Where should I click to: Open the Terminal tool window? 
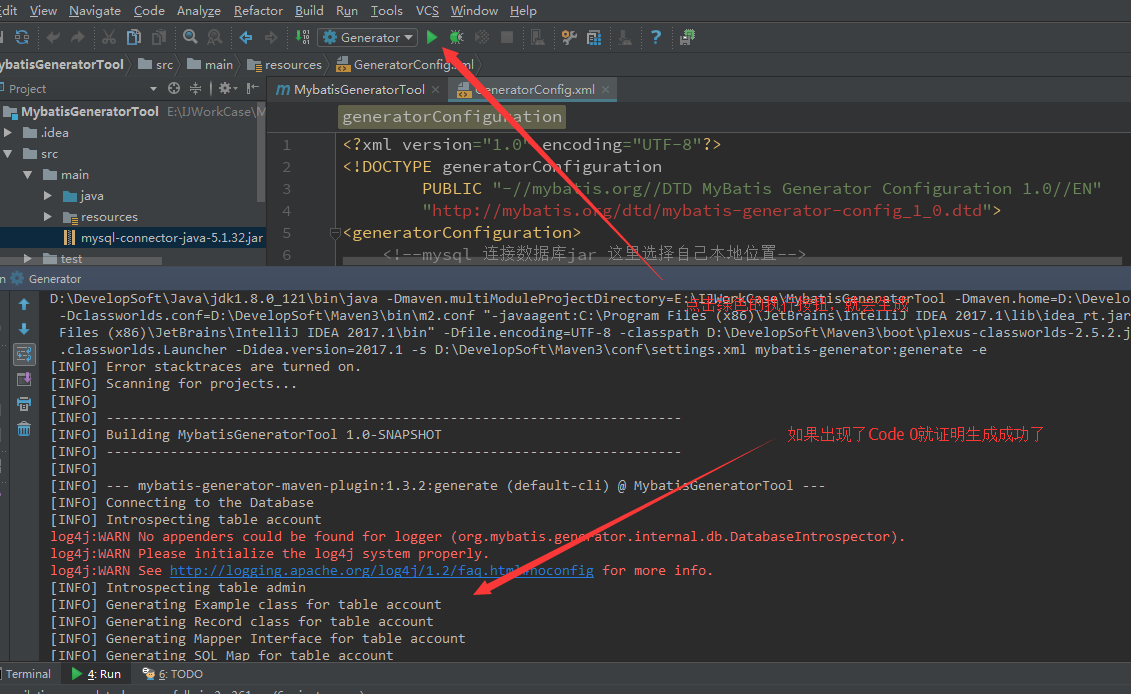tap(28, 674)
